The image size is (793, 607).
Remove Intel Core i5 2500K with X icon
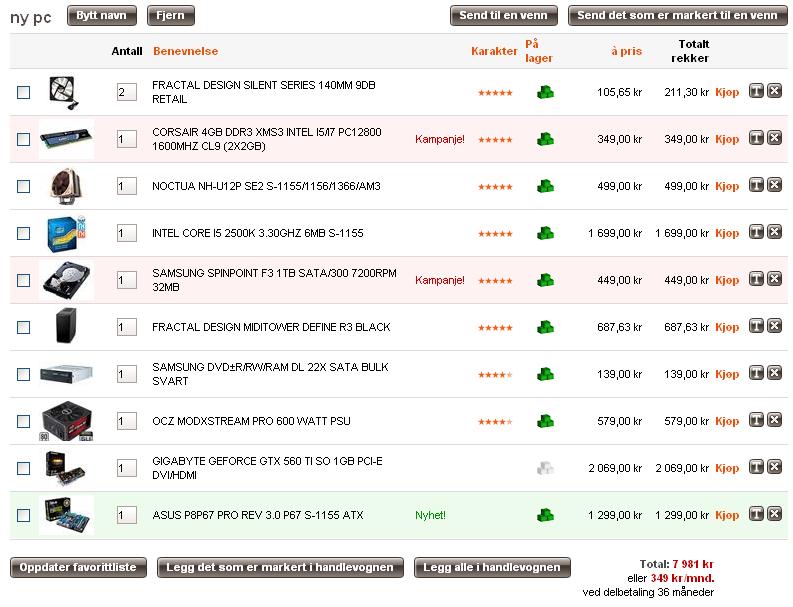click(x=774, y=232)
